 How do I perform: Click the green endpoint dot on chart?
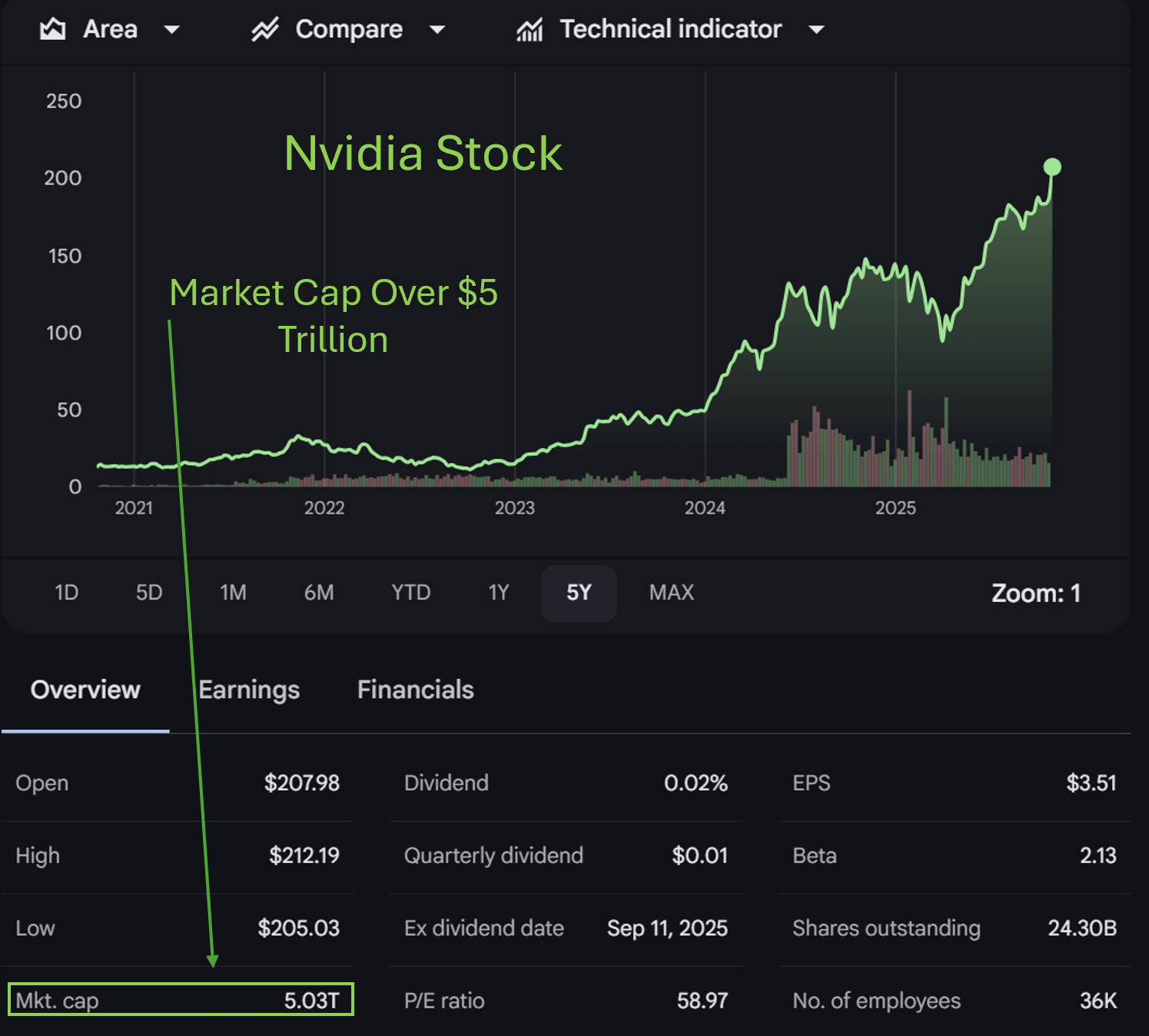click(x=1052, y=167)
